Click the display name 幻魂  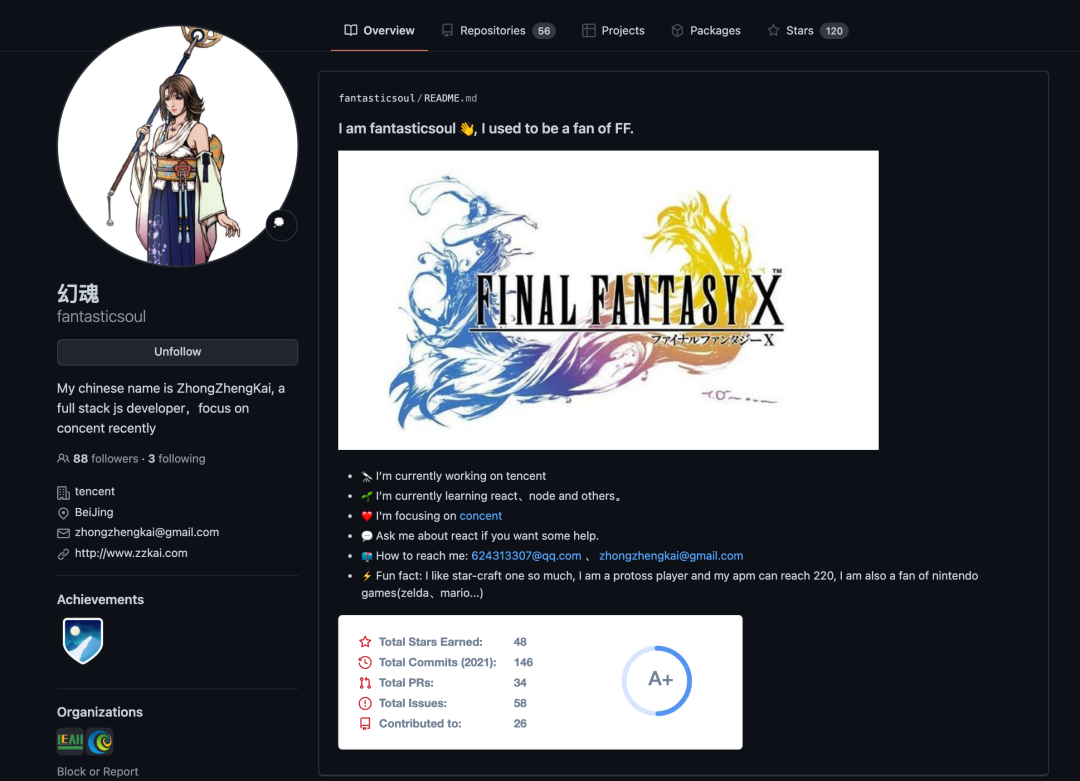[78, 294]
